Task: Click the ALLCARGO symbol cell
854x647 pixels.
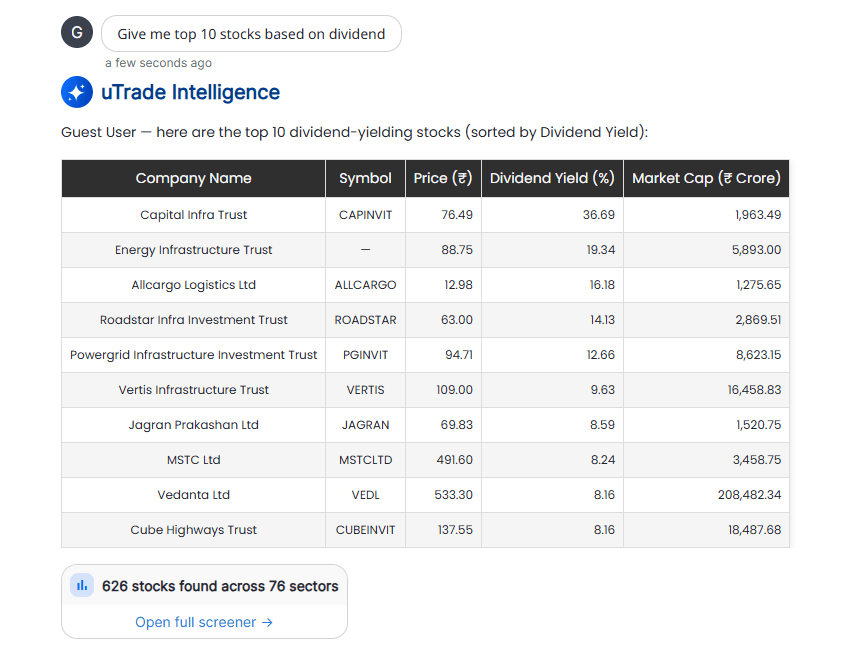Action: pyautogui.click(x=365, y=285)
